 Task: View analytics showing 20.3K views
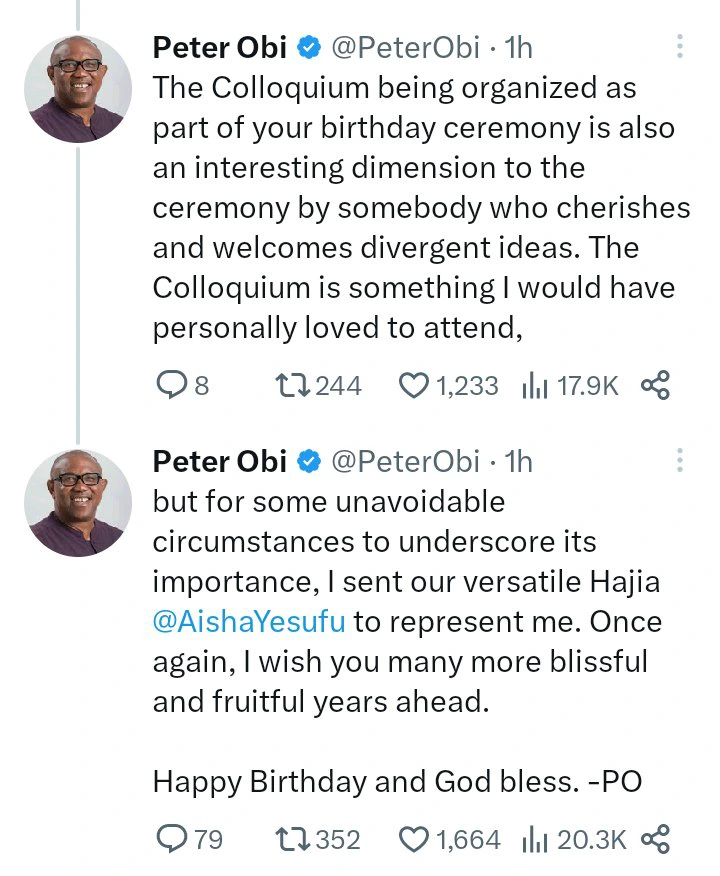(x=574, y=839)
